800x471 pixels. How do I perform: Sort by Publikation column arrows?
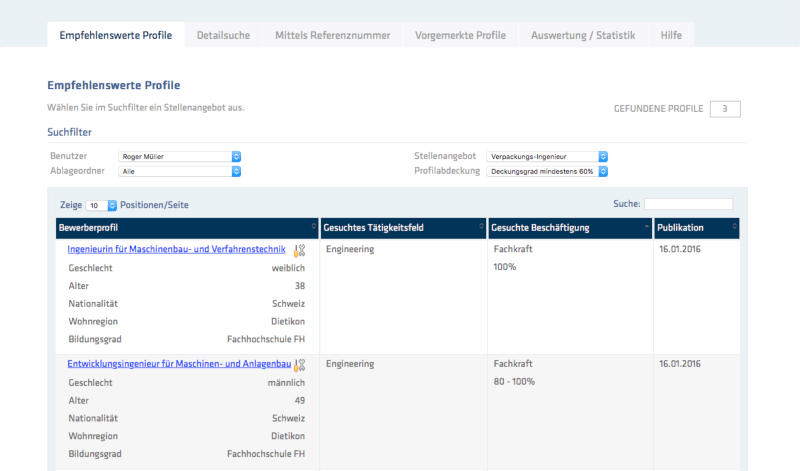click(735, 228)
